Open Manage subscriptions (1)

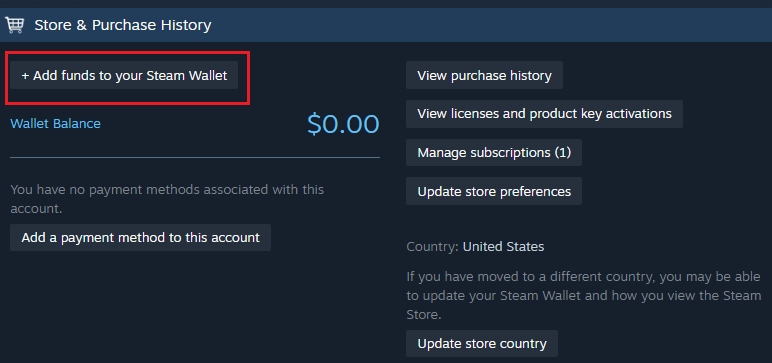494,152
